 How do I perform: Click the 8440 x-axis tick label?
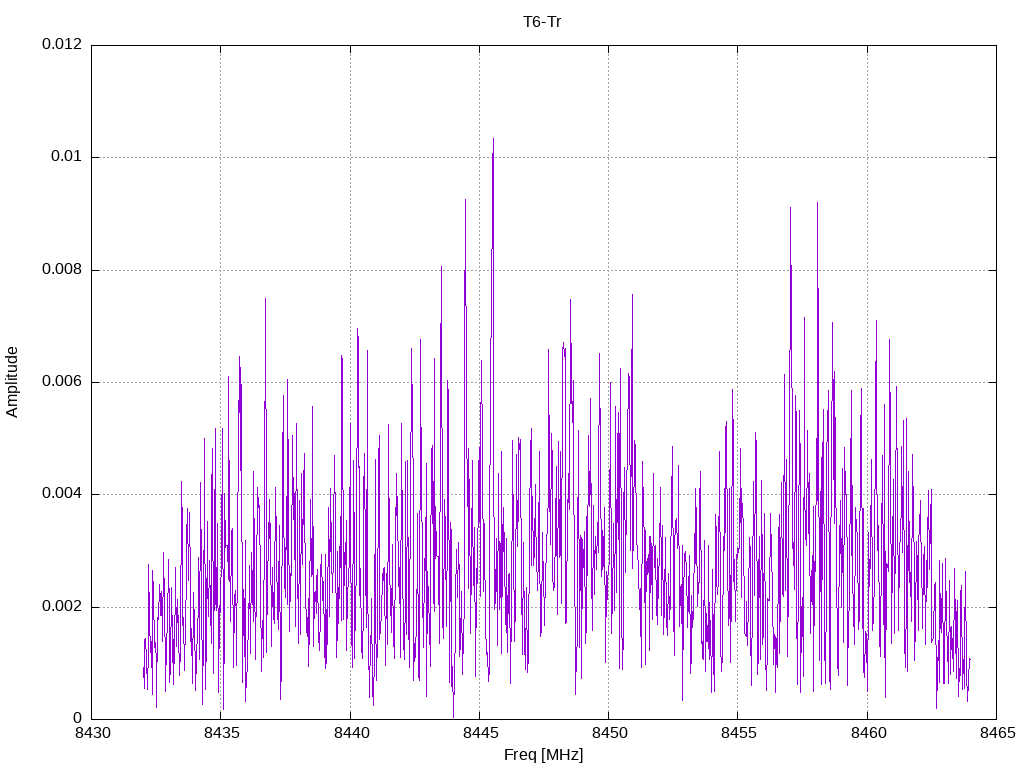pos(351,733)
